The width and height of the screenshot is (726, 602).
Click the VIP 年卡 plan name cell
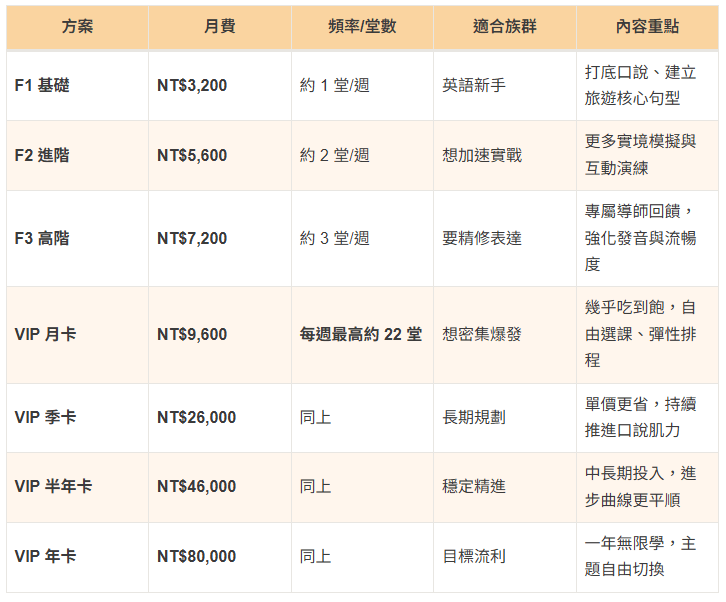46,557
